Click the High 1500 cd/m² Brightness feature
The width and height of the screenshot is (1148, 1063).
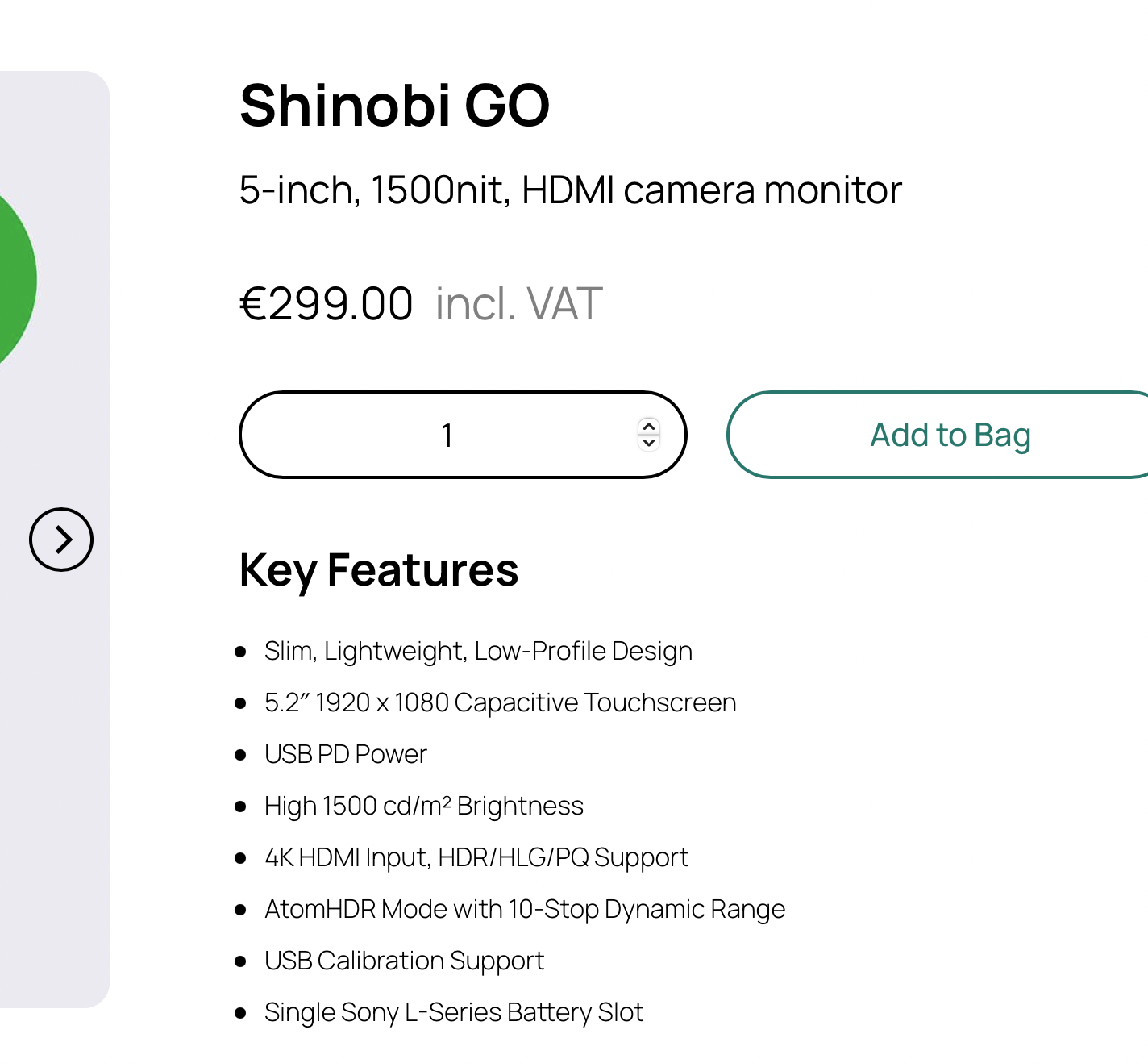[423, 806]
